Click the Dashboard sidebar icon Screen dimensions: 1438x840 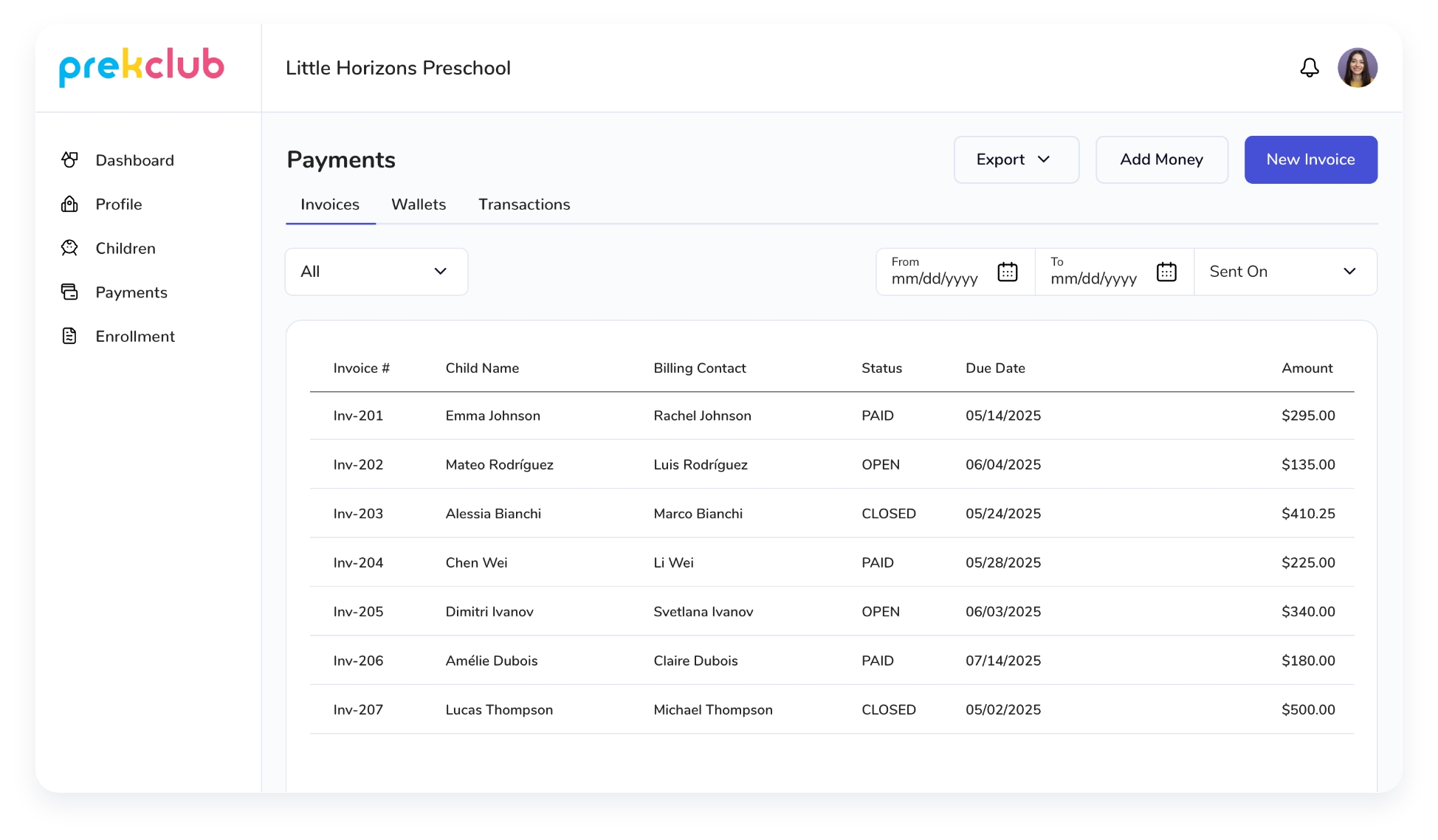coord(69,160)
